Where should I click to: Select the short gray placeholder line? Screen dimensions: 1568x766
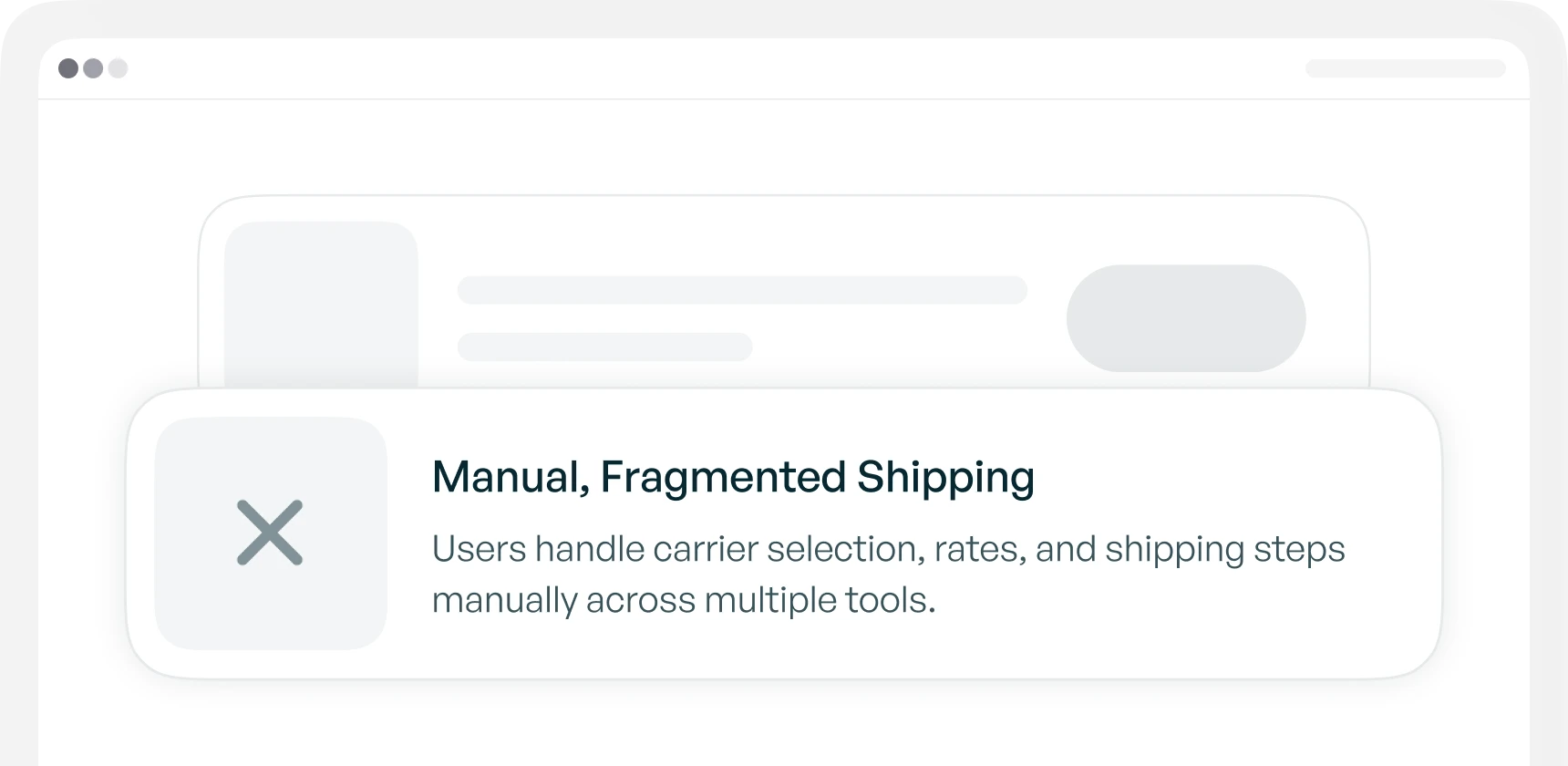coord(604,347)
